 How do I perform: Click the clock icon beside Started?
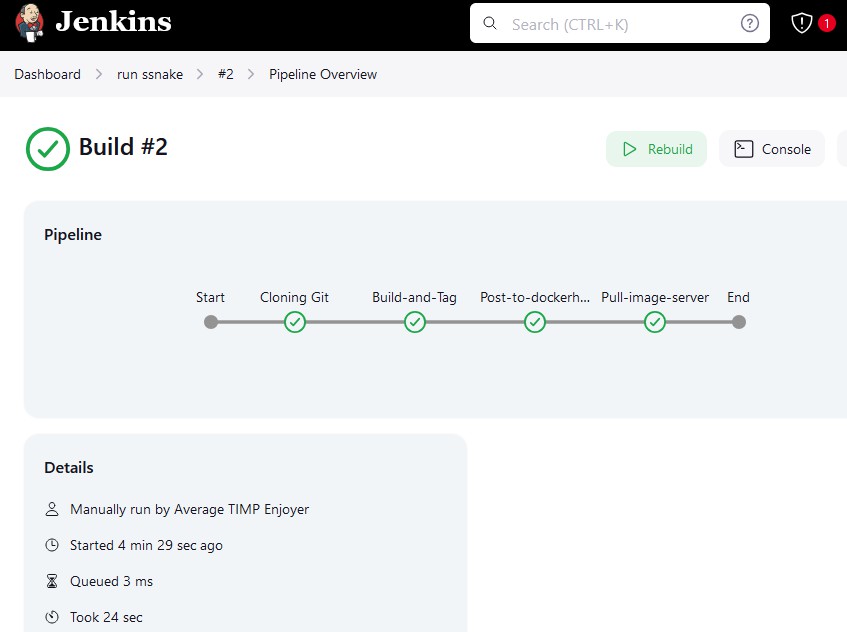52,545
